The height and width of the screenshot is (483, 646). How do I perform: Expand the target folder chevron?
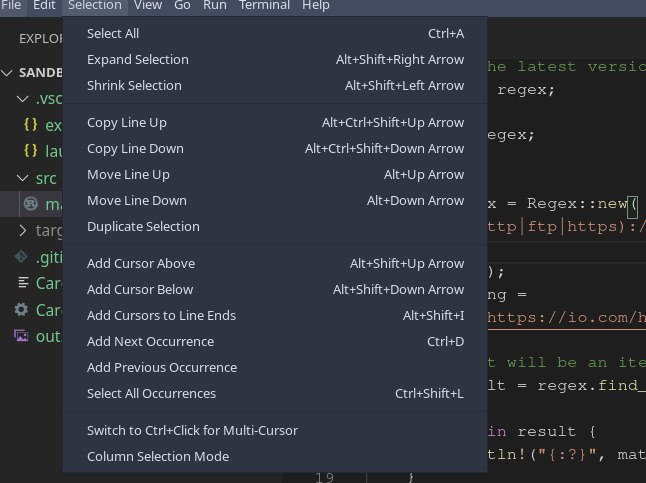[23, 230]
